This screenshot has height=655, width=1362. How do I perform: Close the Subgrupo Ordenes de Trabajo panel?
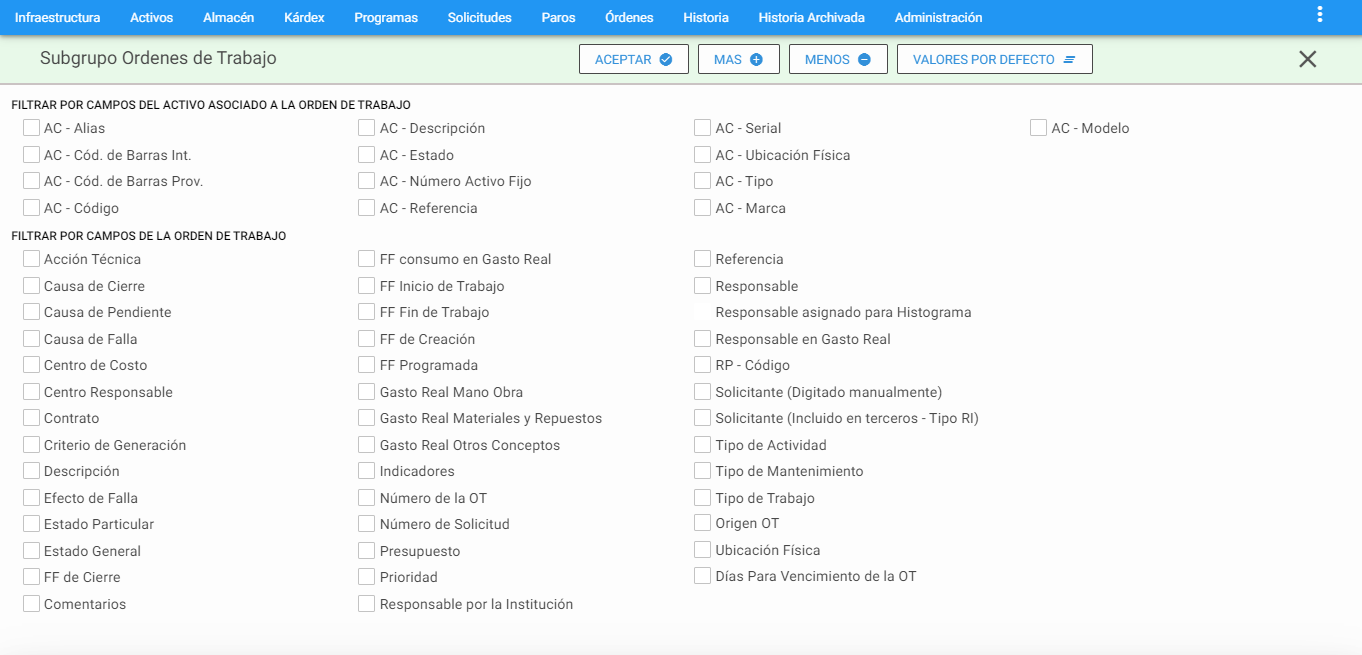point(1307,59)
